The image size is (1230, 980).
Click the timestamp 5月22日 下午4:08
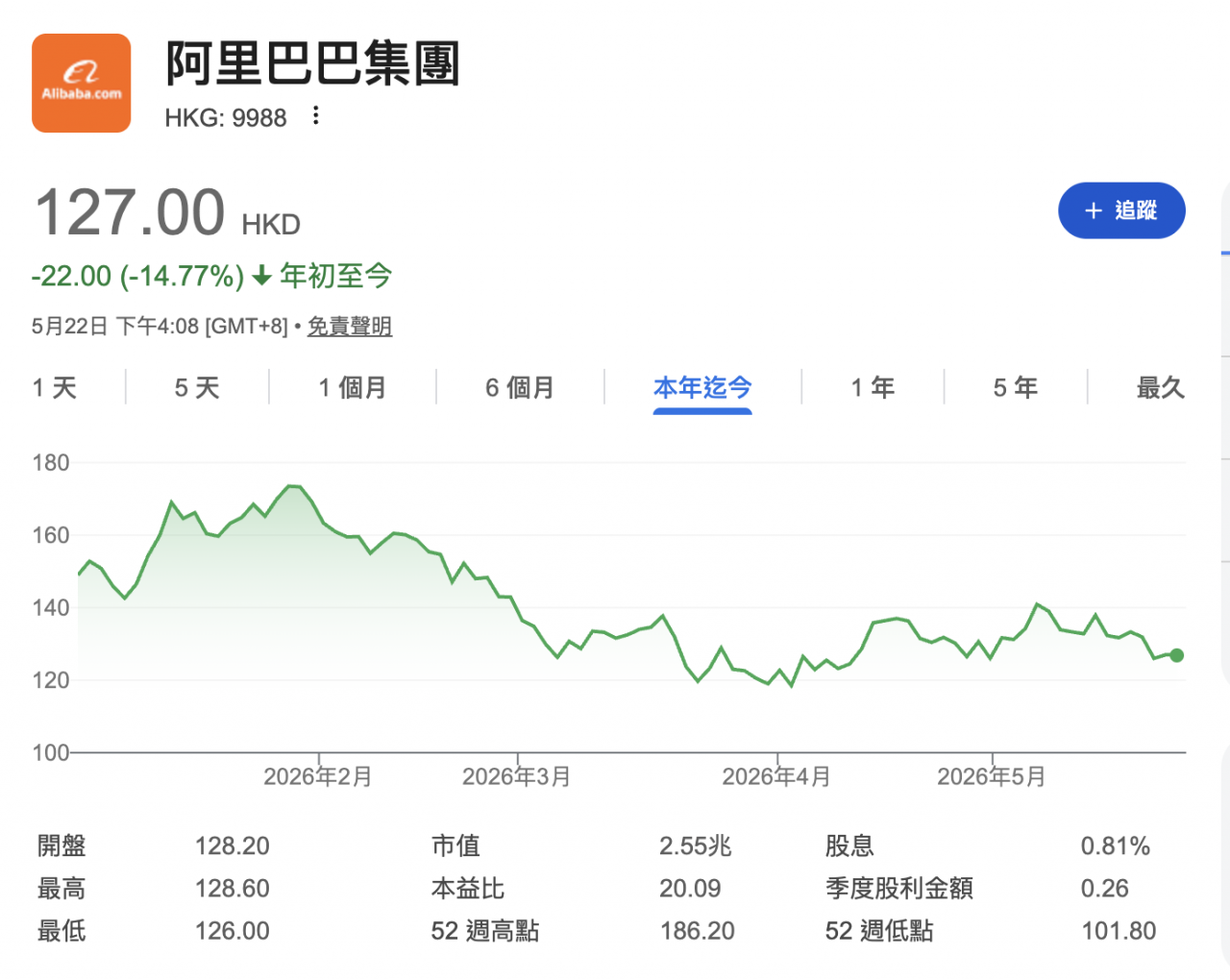[115, 327]
